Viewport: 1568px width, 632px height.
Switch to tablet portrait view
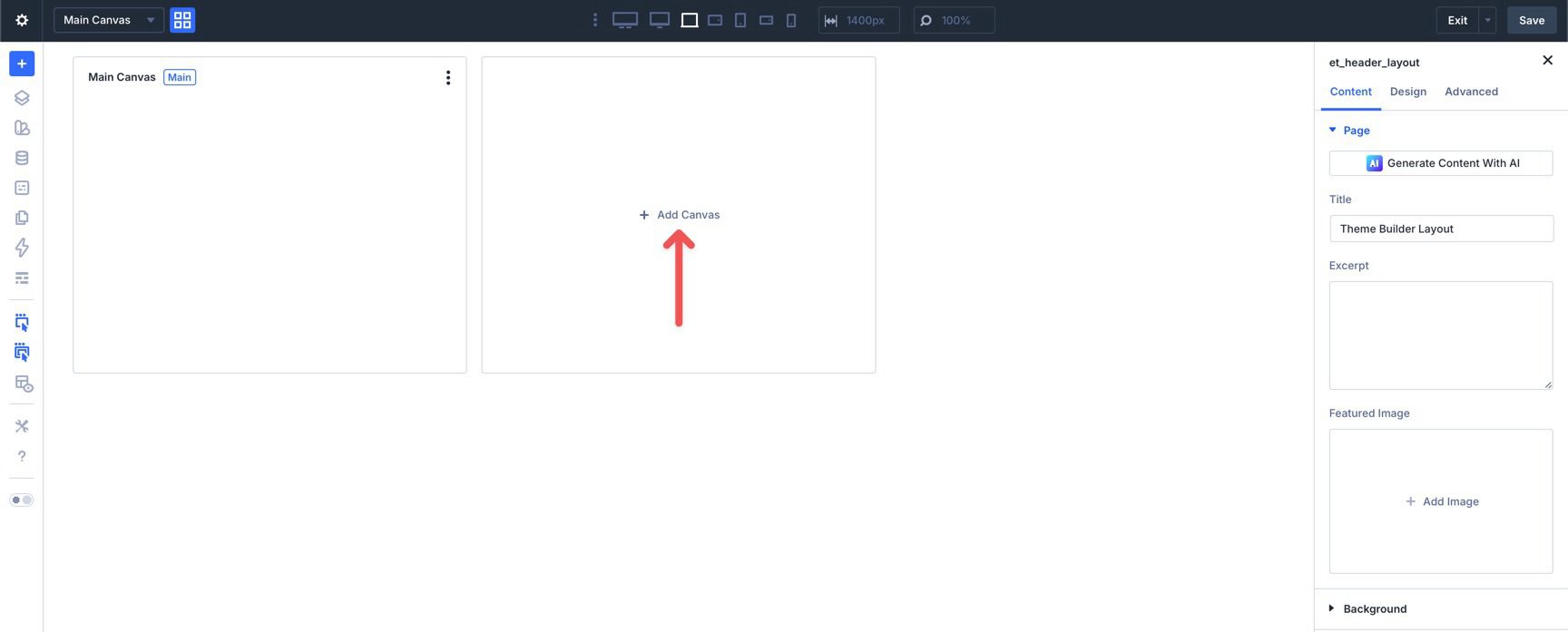tap(740, 20)
